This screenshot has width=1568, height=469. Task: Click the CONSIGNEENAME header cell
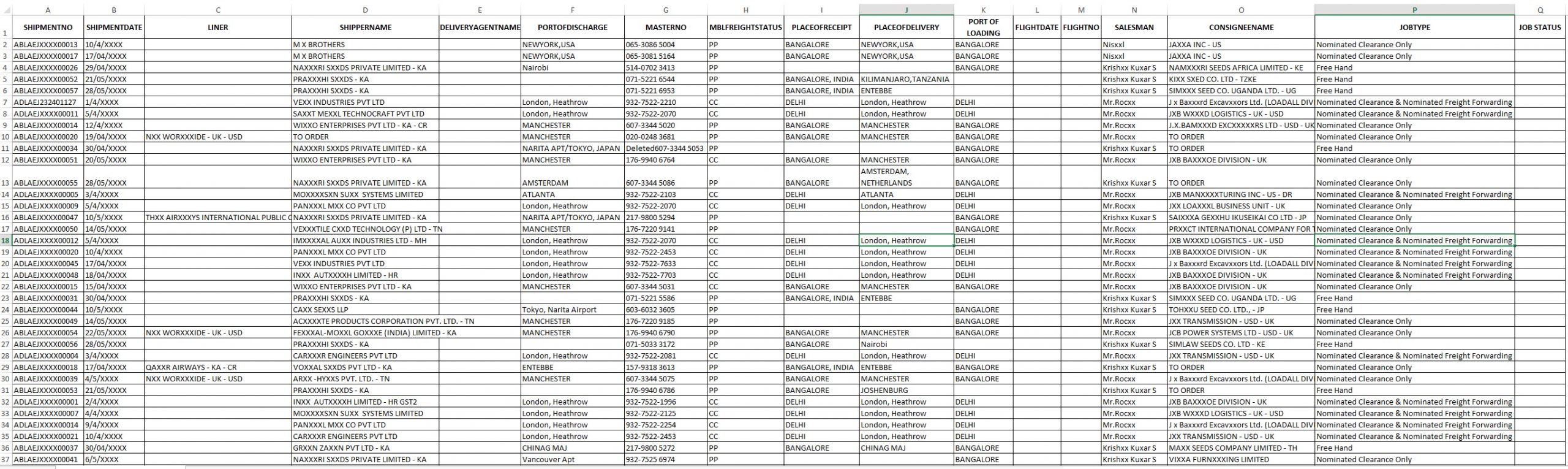click(1240, 28)
